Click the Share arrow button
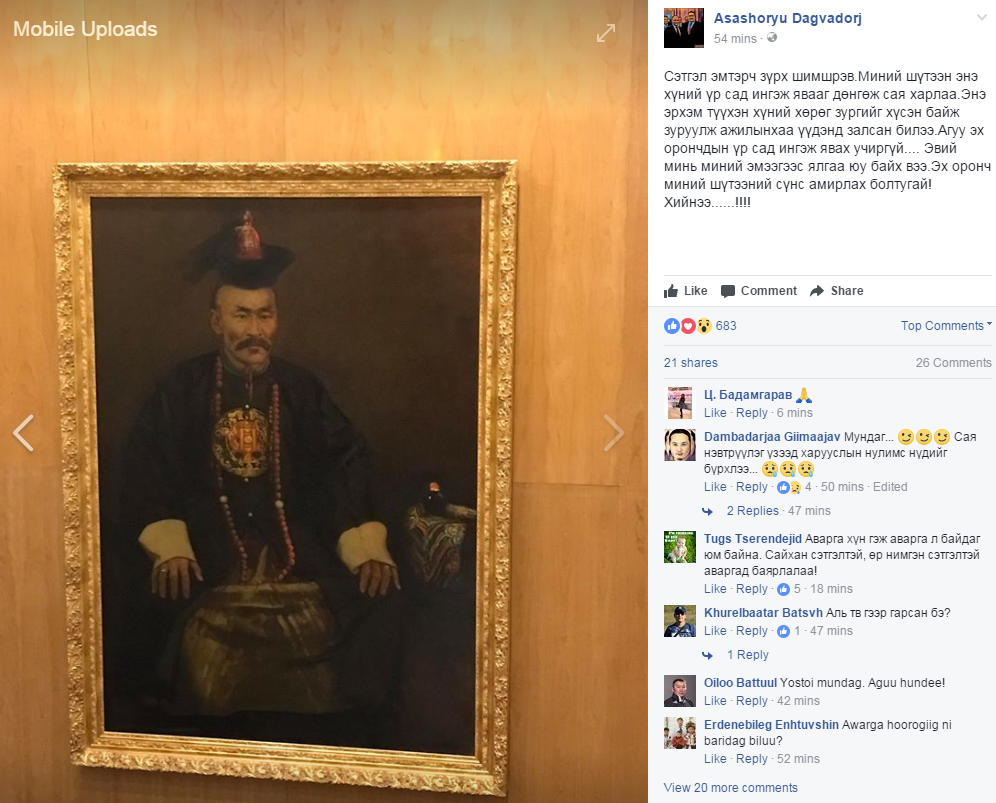The height and width of the screenshot is (803, 996). tap(837, 291)
